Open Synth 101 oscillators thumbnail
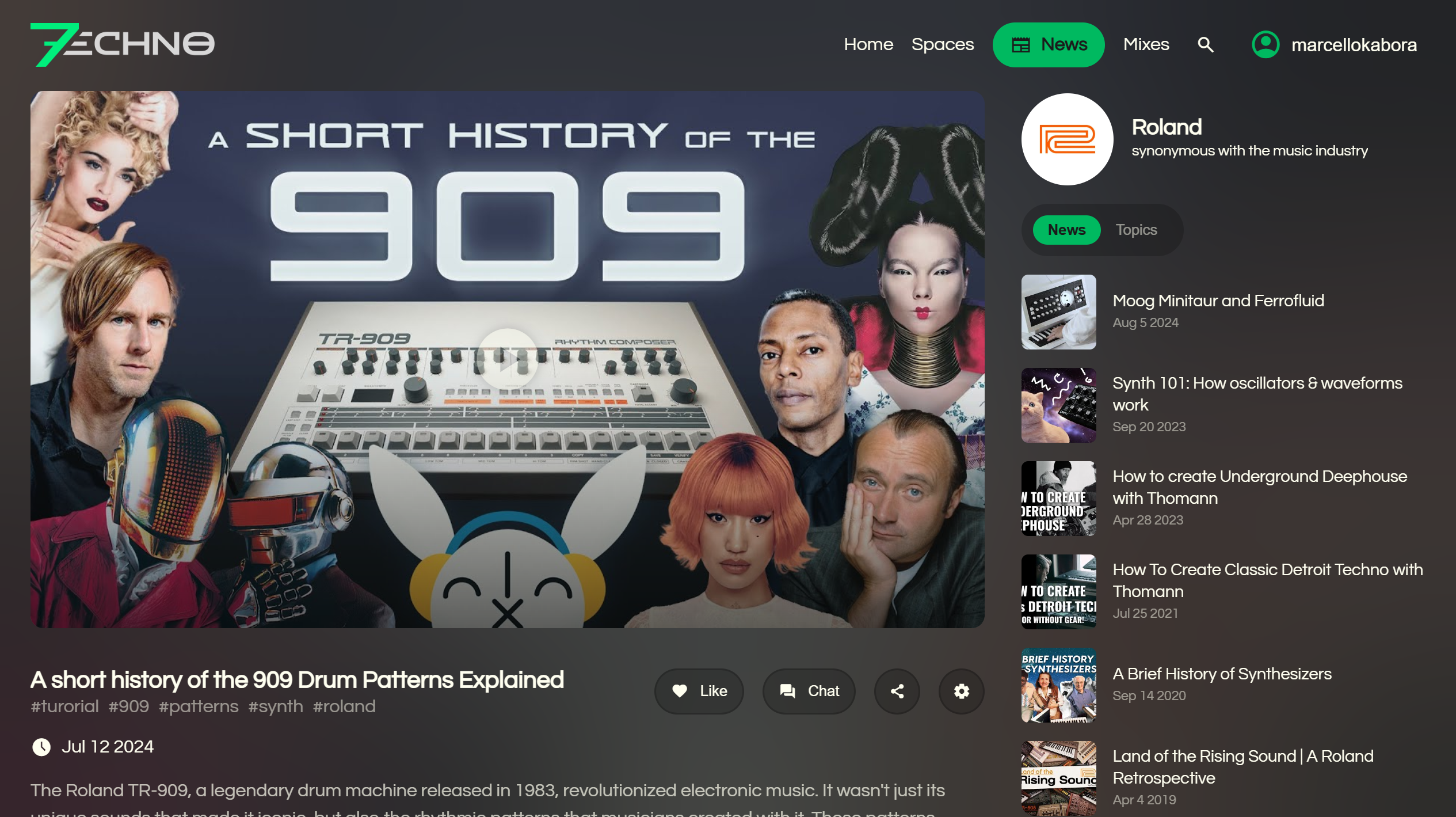 (1058, 405)
